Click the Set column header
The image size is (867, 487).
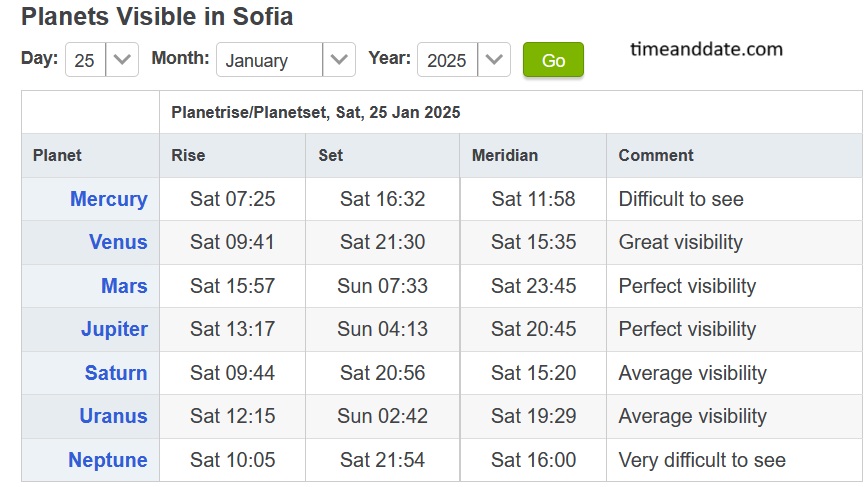pyautogui.click(x=330, y=155)
